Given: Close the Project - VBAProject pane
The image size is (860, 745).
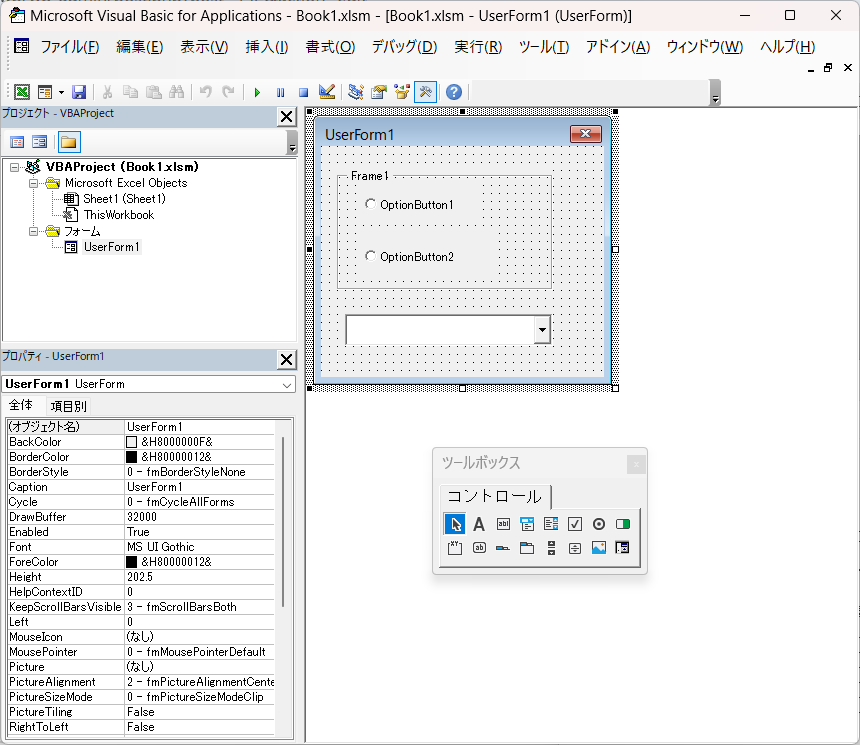Looking at the screenshot, I should (286, 117).
